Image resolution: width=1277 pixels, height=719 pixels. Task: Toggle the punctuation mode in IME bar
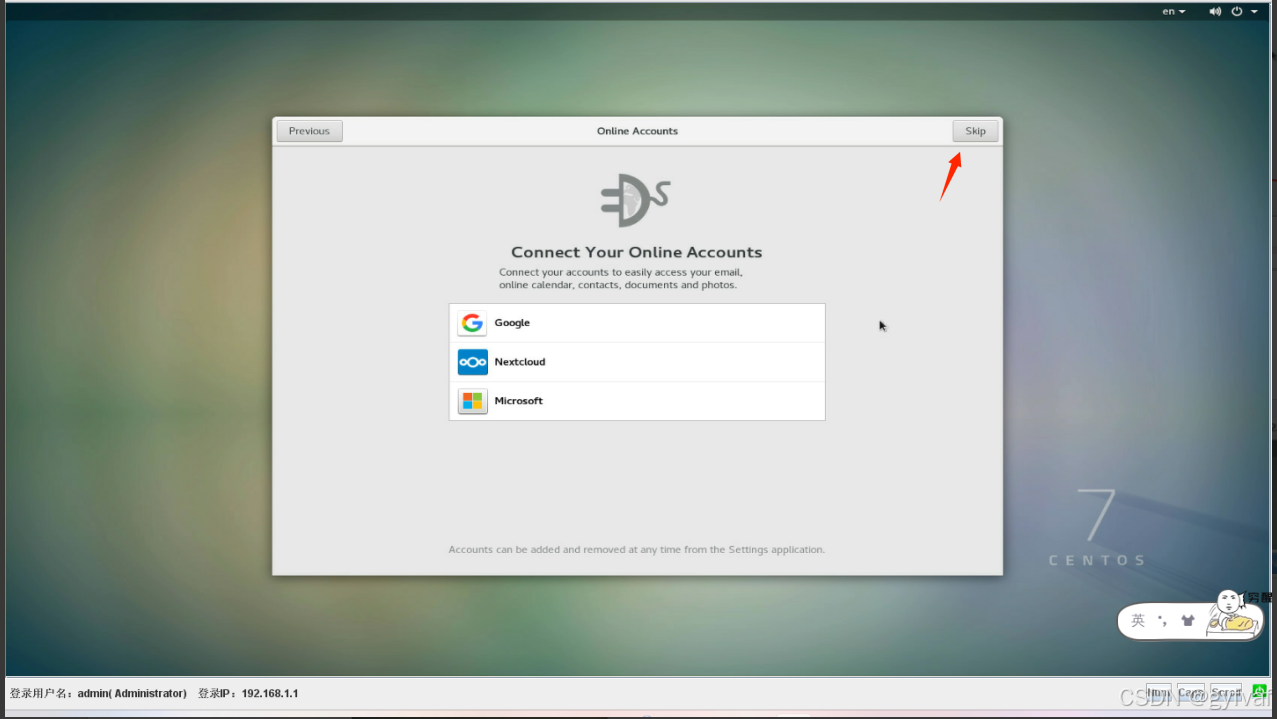coord(1163,621)
